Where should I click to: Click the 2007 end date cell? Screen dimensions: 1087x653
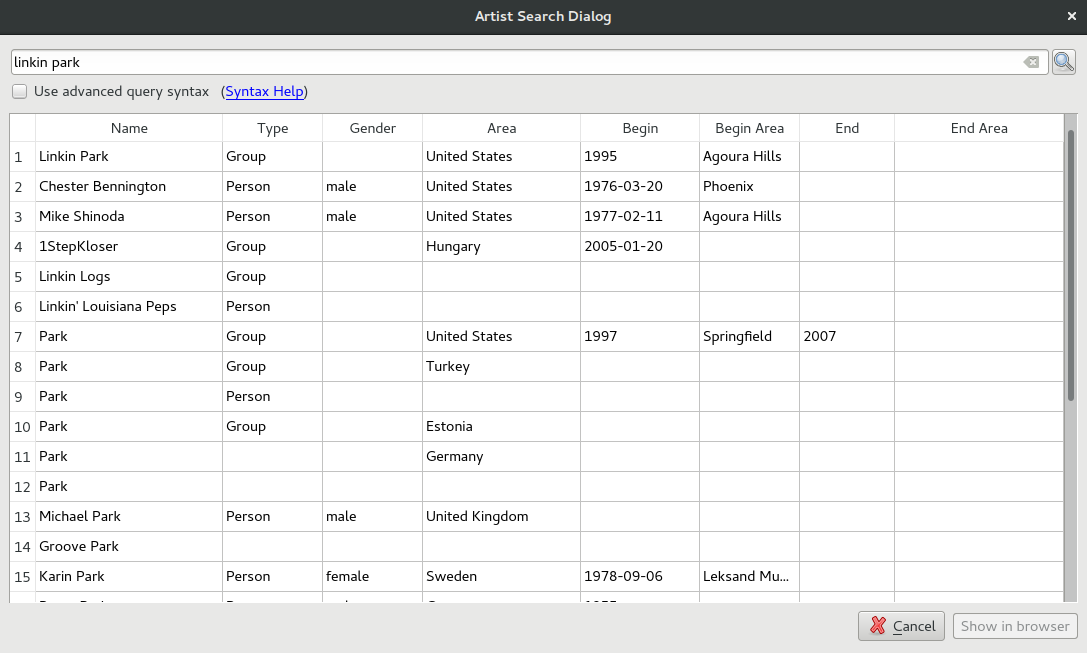click(x=847, y=336)
